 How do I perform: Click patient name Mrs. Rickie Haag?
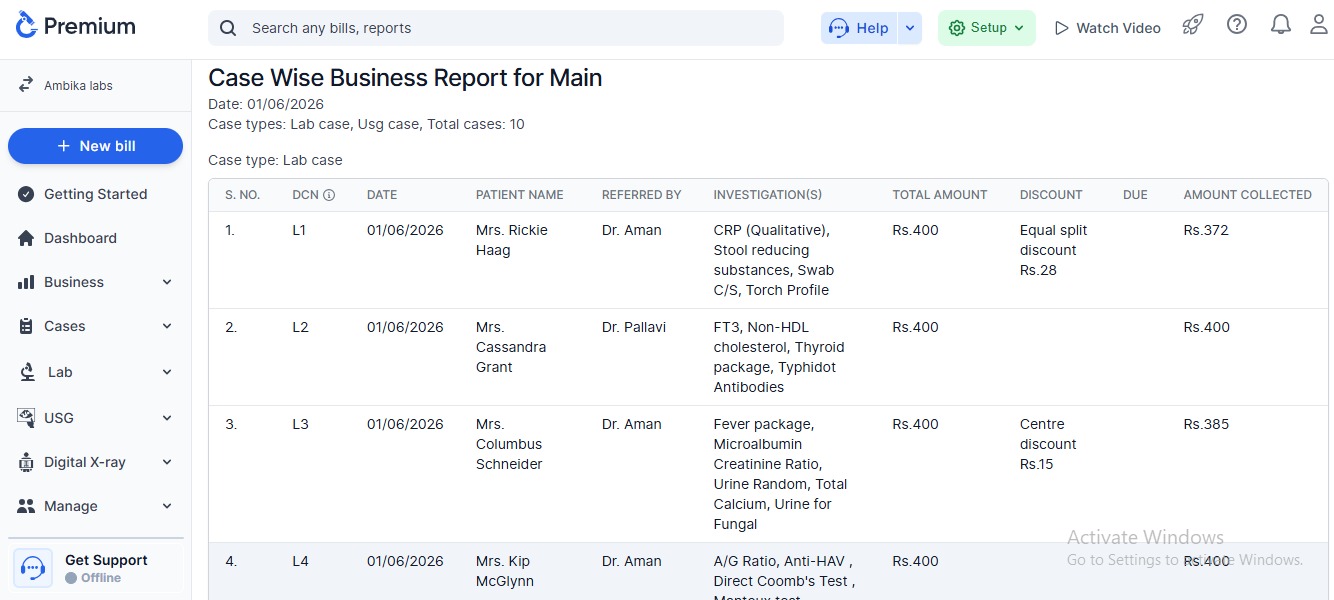pyautogui.click(x=512, y=240)
